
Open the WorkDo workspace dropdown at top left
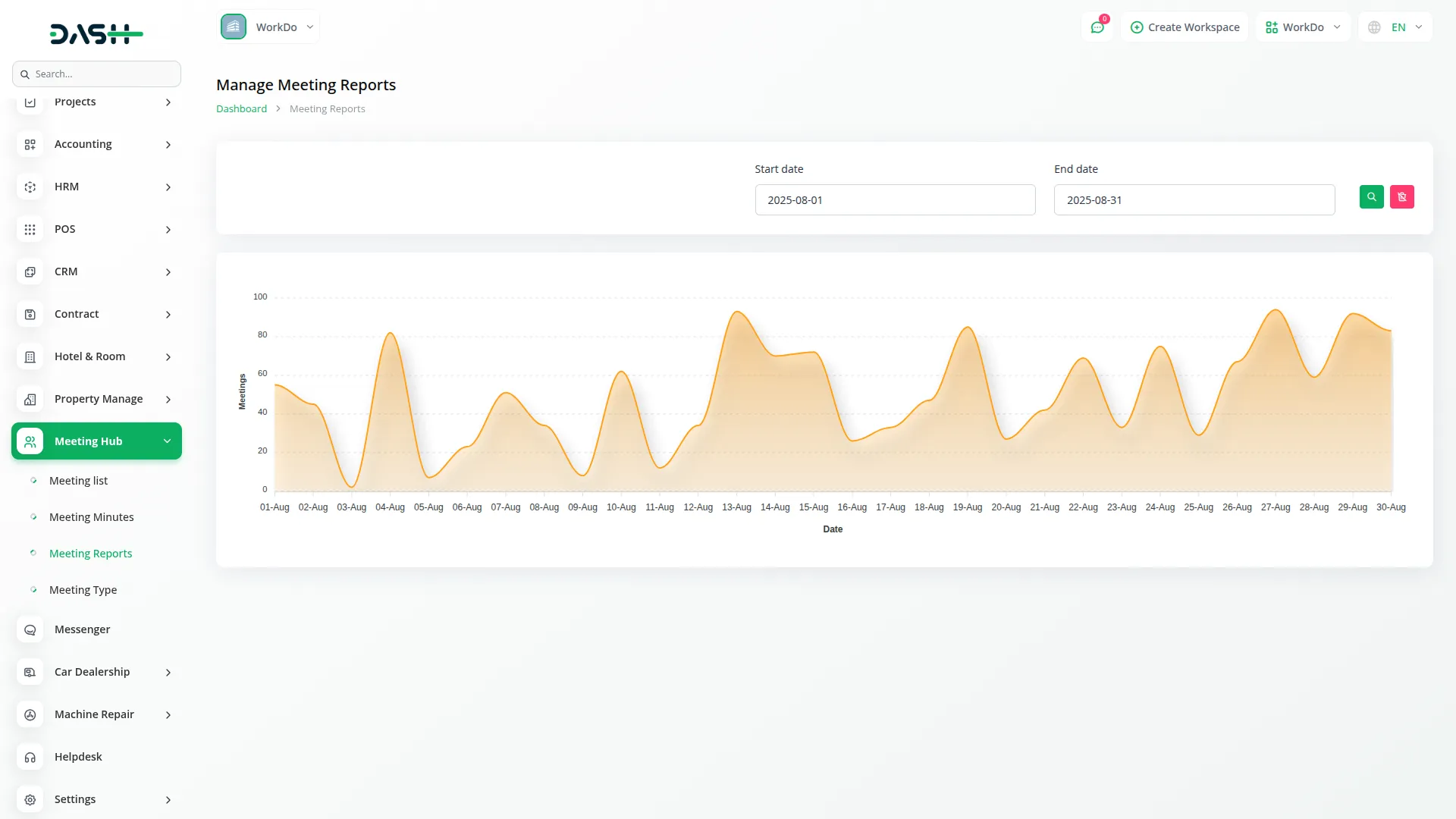[x=268, y=27]
